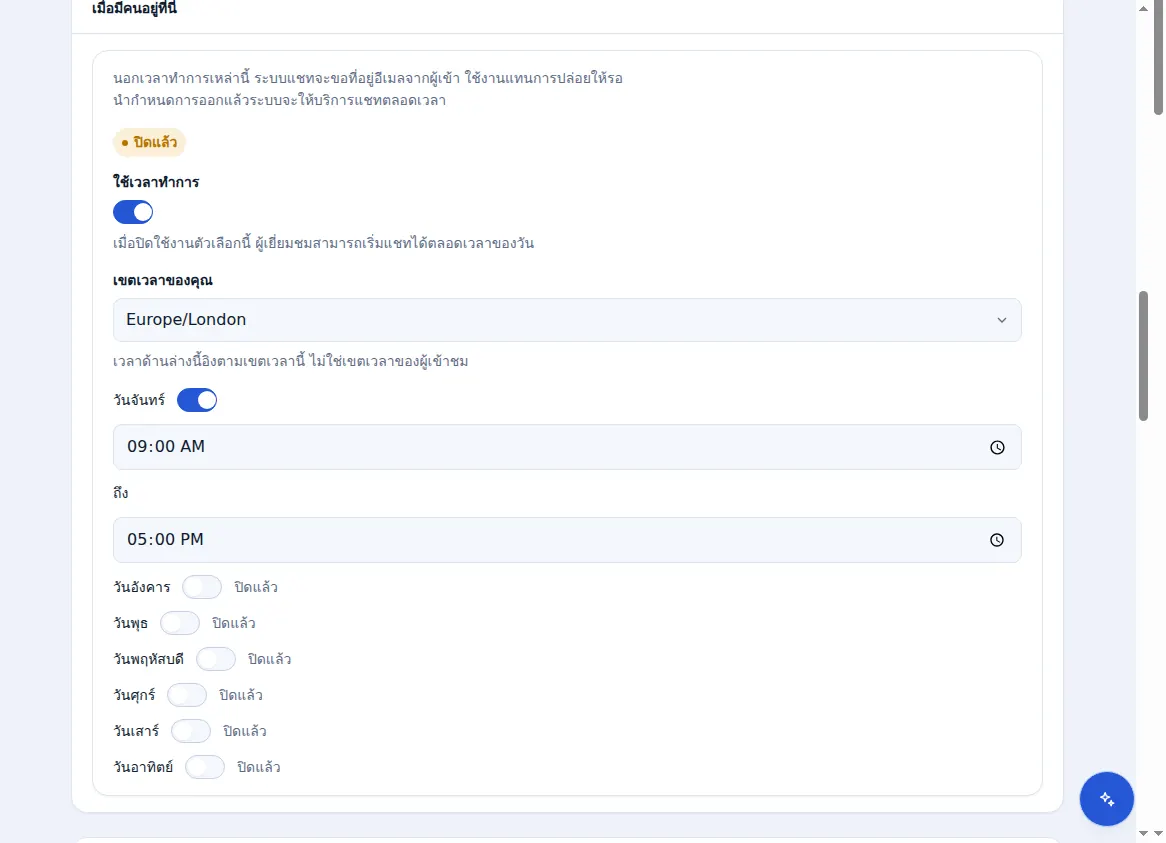Click the ปิดแล้ว label beside วันศุกร์
Viewport: 1166px width, 843px height.
[241, 695]
